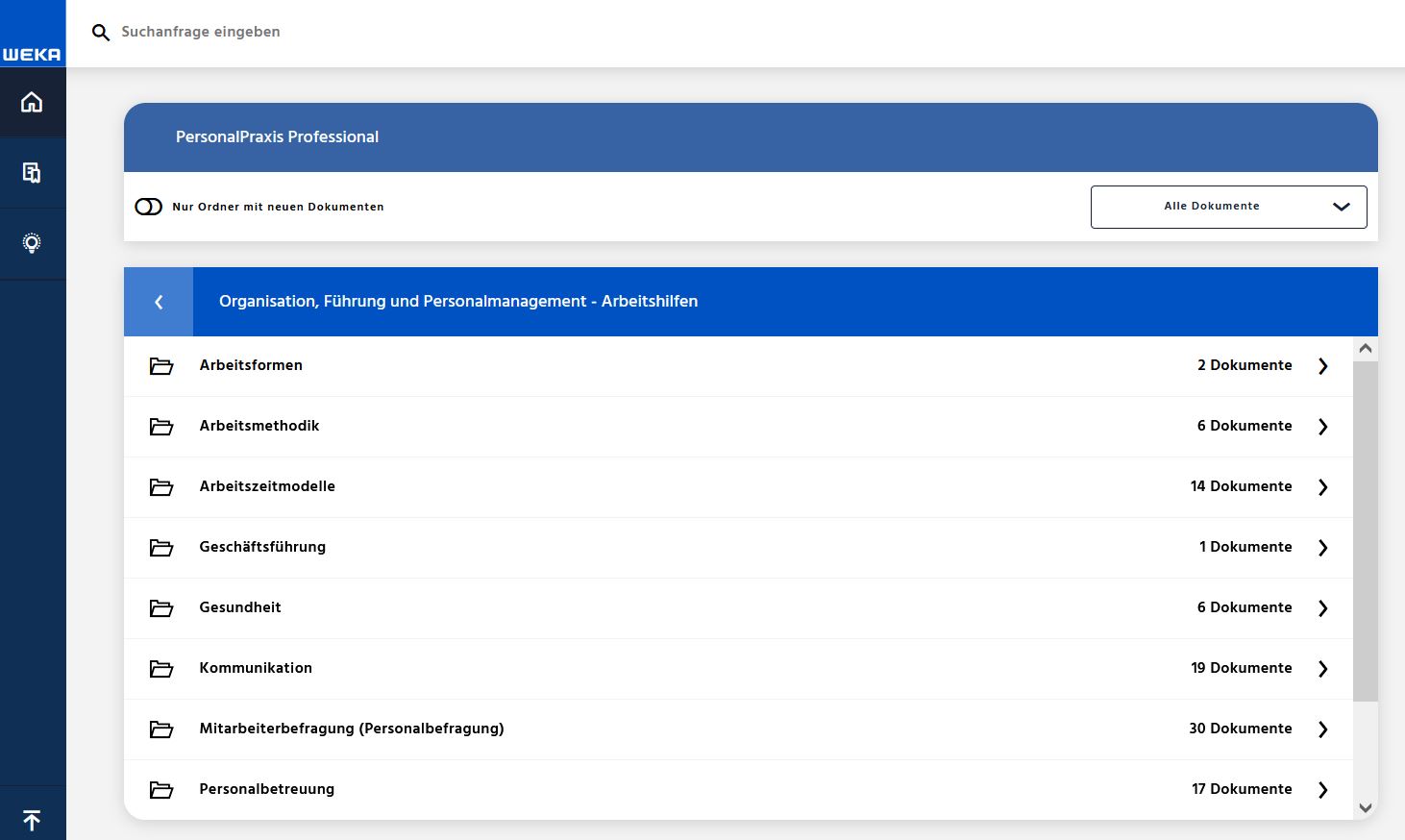The height and width of the screenshot is (840, 1405).
Task: Go back using the left chevron button
Action: pyautogui.click(x=159, y=302)
